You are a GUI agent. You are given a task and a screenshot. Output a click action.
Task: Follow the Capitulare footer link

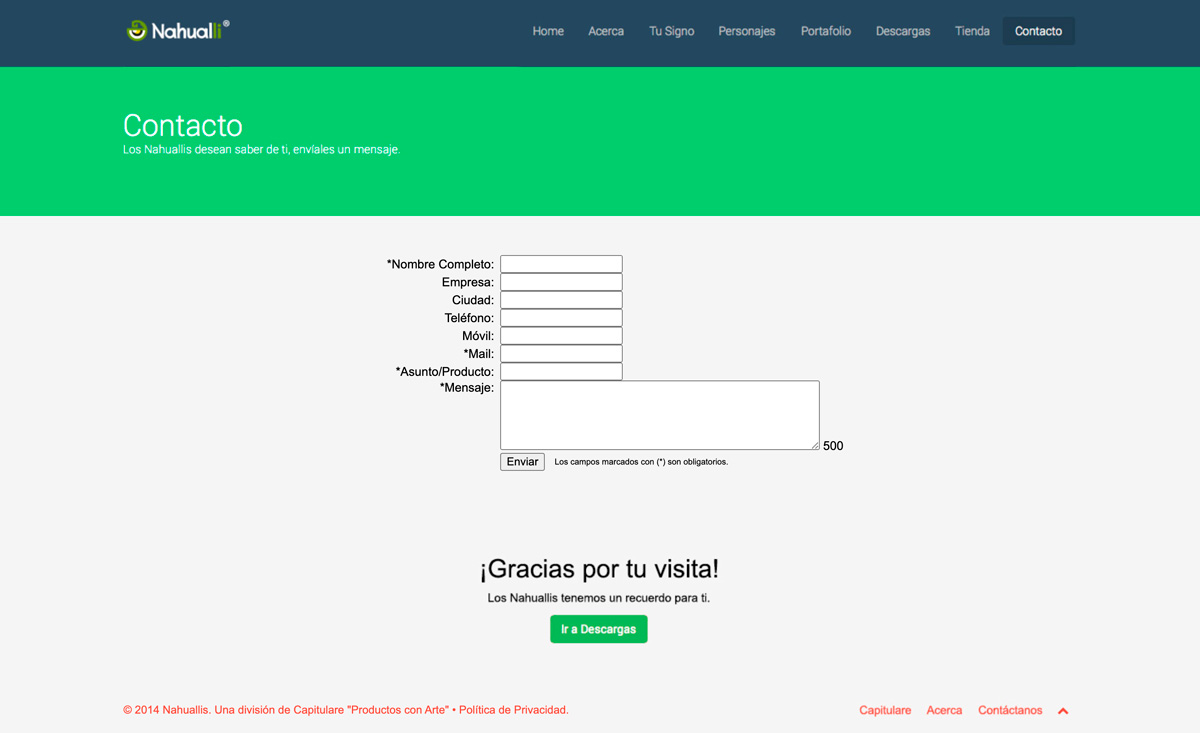[x=885, y=710]
